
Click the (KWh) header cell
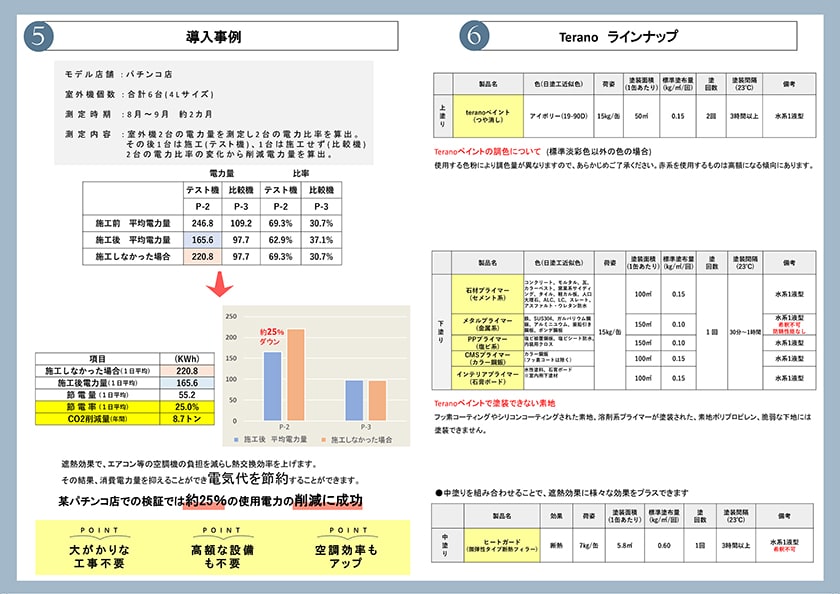click(x=187, y=358)
